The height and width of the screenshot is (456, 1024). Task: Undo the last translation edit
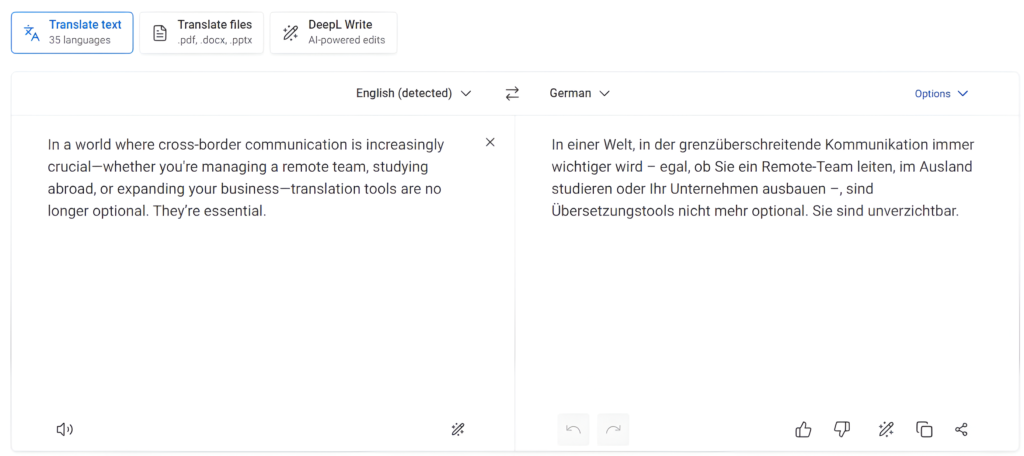573,429
